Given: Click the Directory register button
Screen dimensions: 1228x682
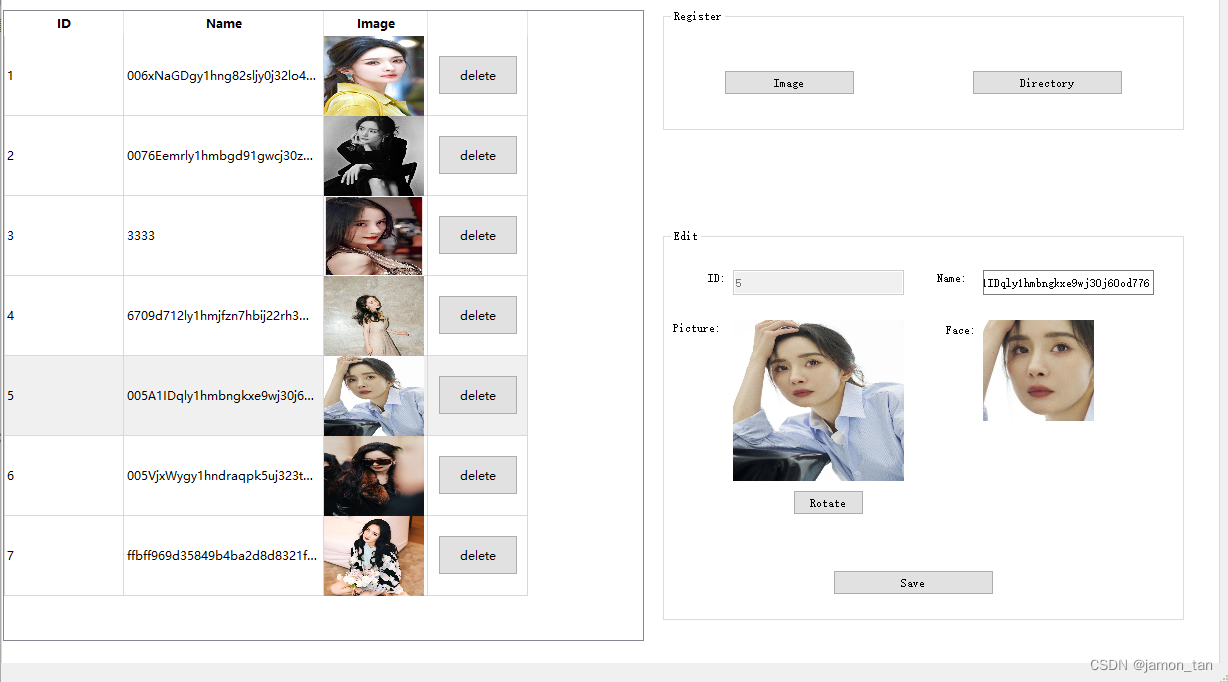Looking at the screenshot, I should pos(1047,83).
